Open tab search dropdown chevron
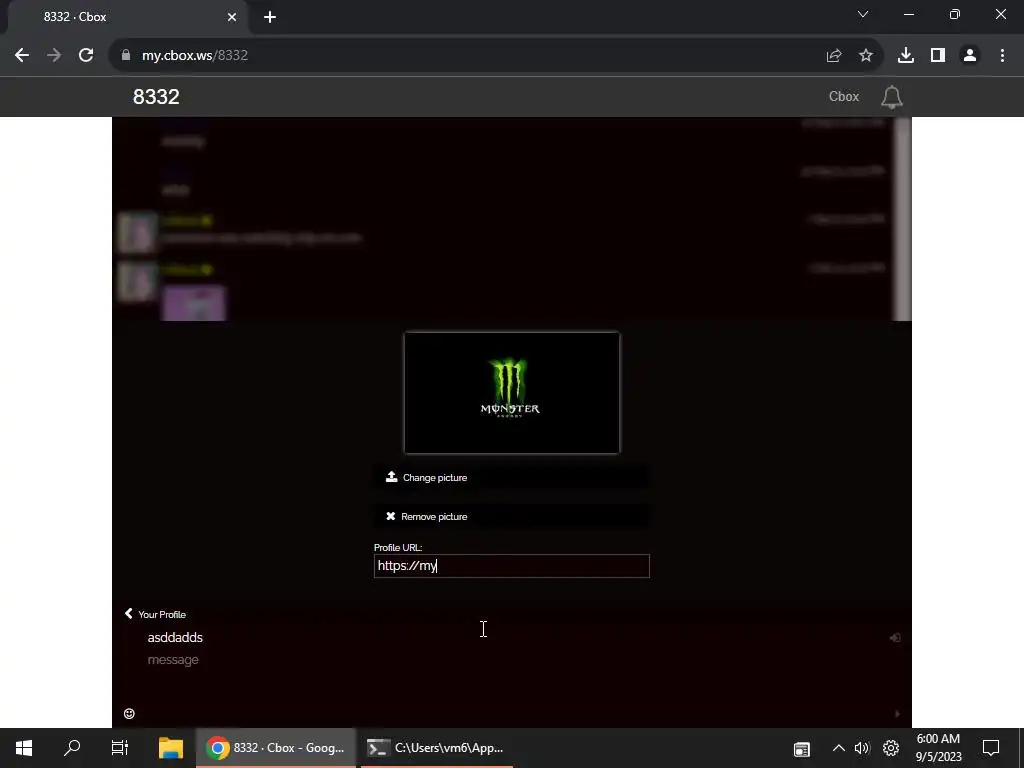 click(x=863, y=14)
